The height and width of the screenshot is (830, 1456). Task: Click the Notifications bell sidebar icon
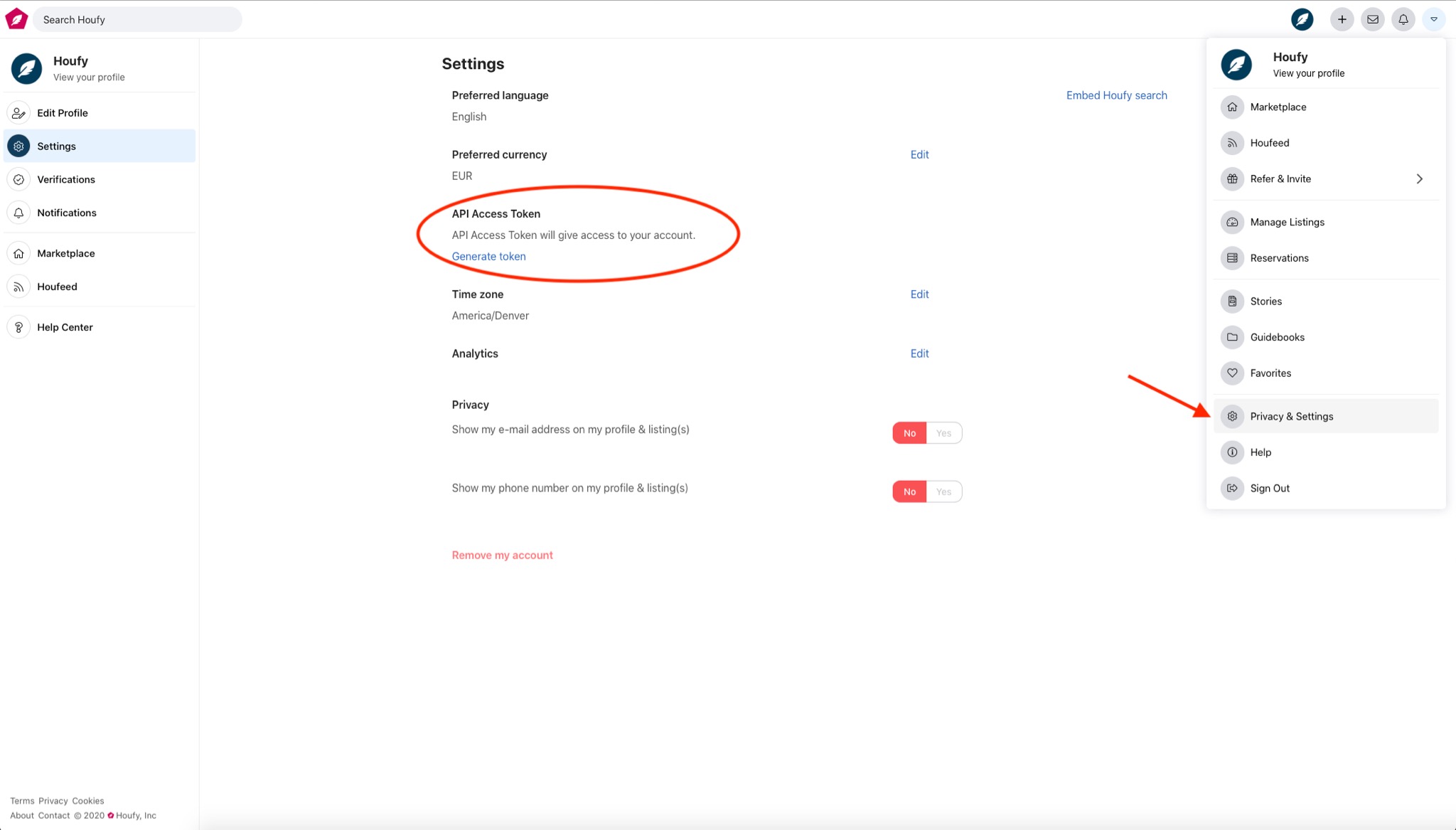pyautogui.click(x=18, y=213)
